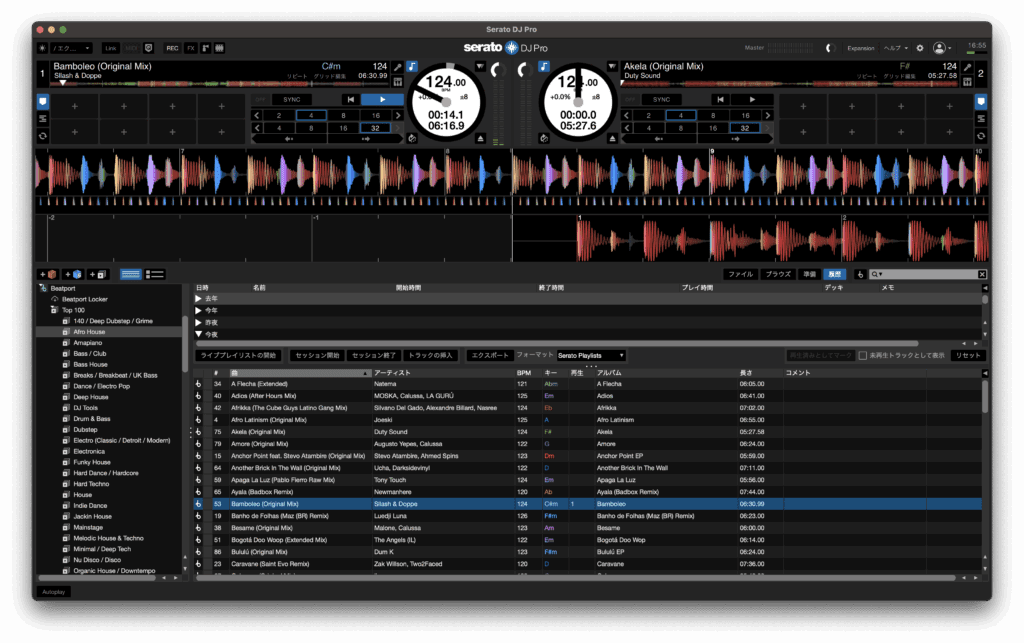Image resolution: width=1024 pixels, height=643 pixels.
Task: Turn sync OFF on deck 1
Action: tap(261, 100)
